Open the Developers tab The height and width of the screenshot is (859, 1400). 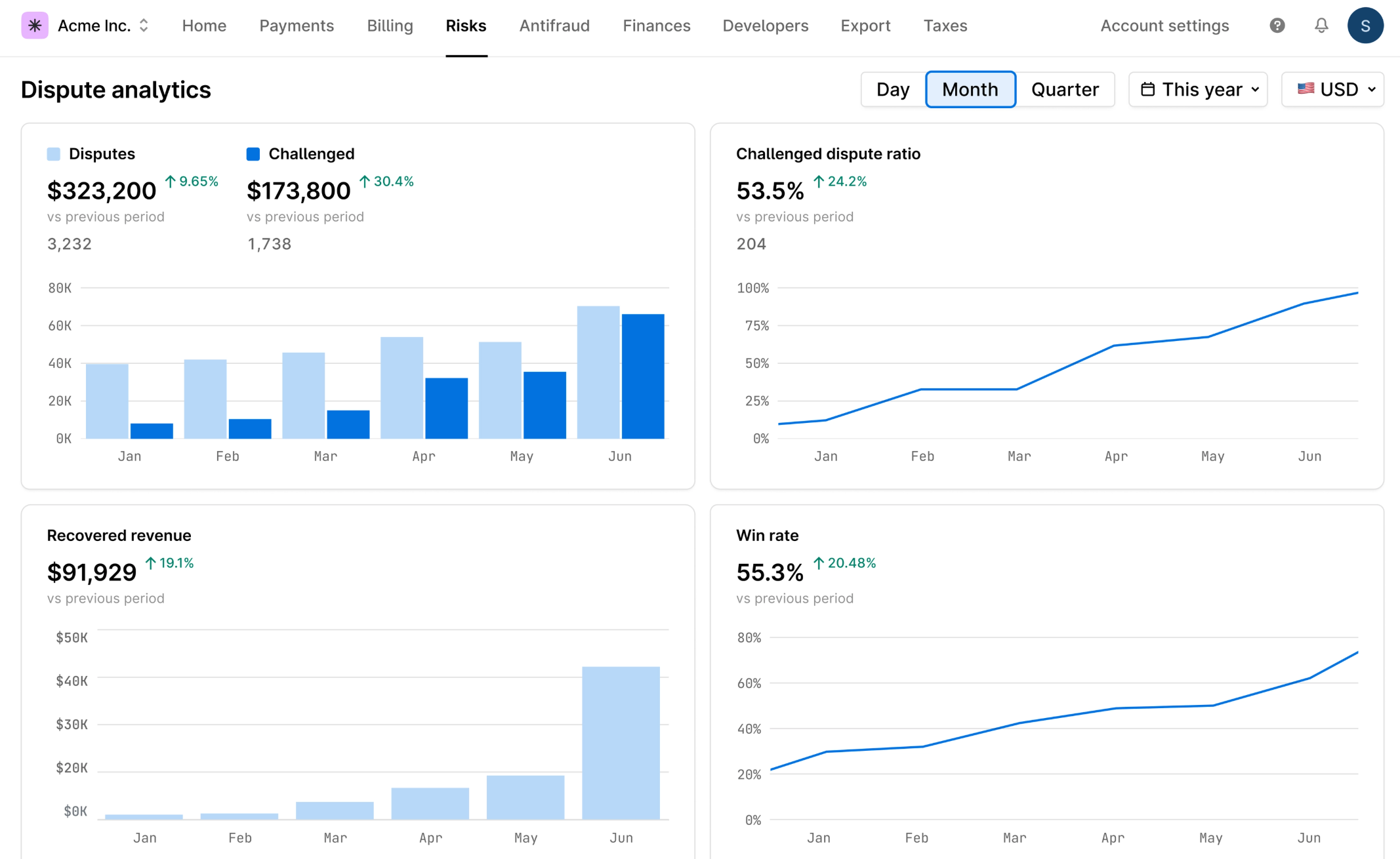point(766,26)
